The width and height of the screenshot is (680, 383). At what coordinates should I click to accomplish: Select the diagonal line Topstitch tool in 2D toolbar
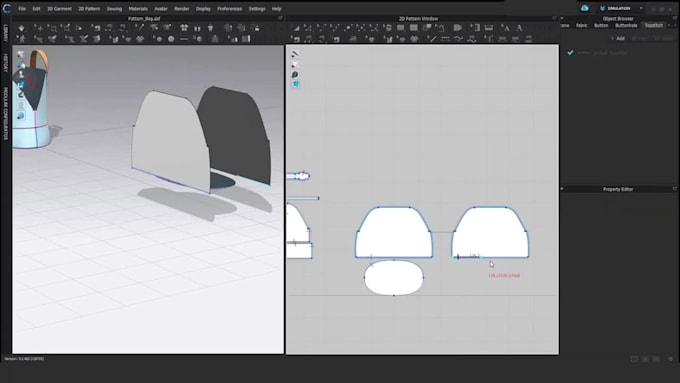pos(432,39)
